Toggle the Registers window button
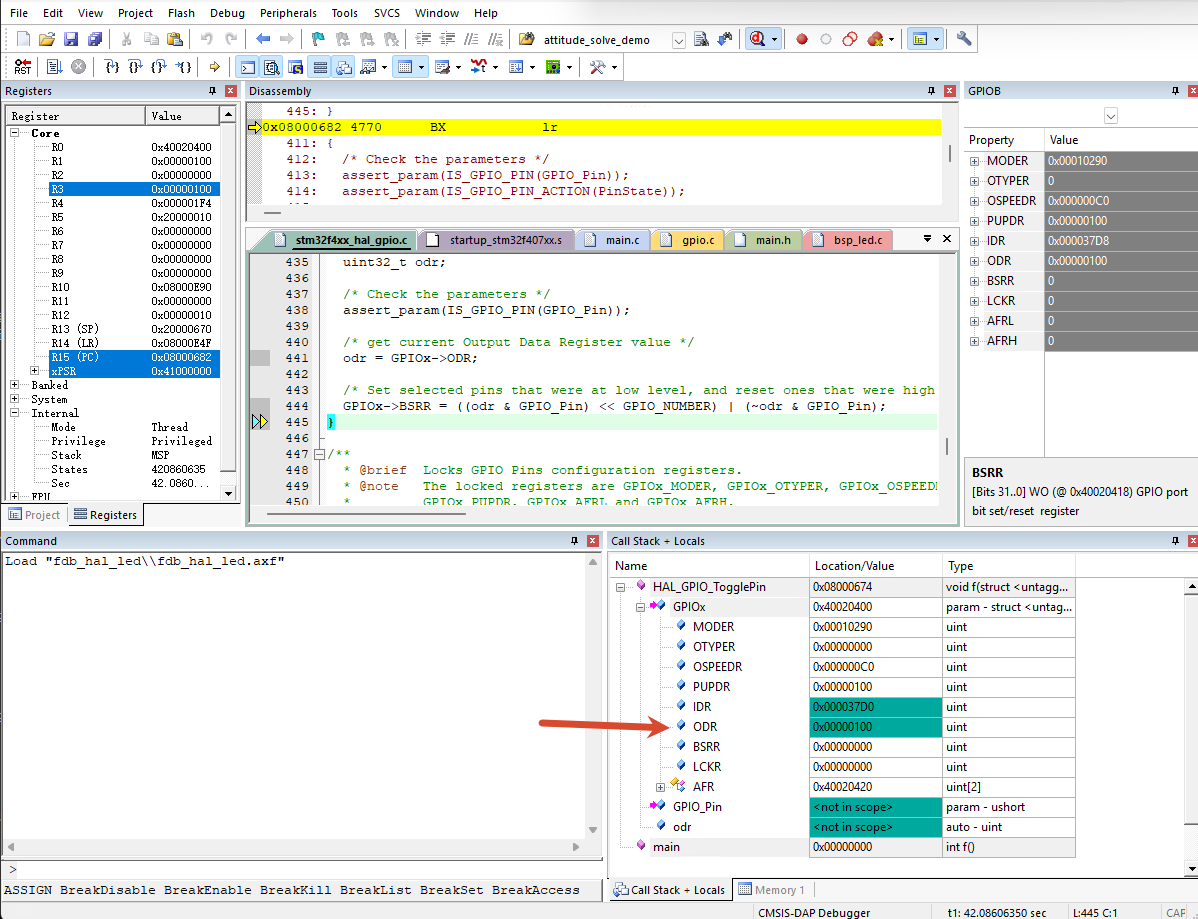The width and height of the screenshot is (1198, 919). [320, 67]
